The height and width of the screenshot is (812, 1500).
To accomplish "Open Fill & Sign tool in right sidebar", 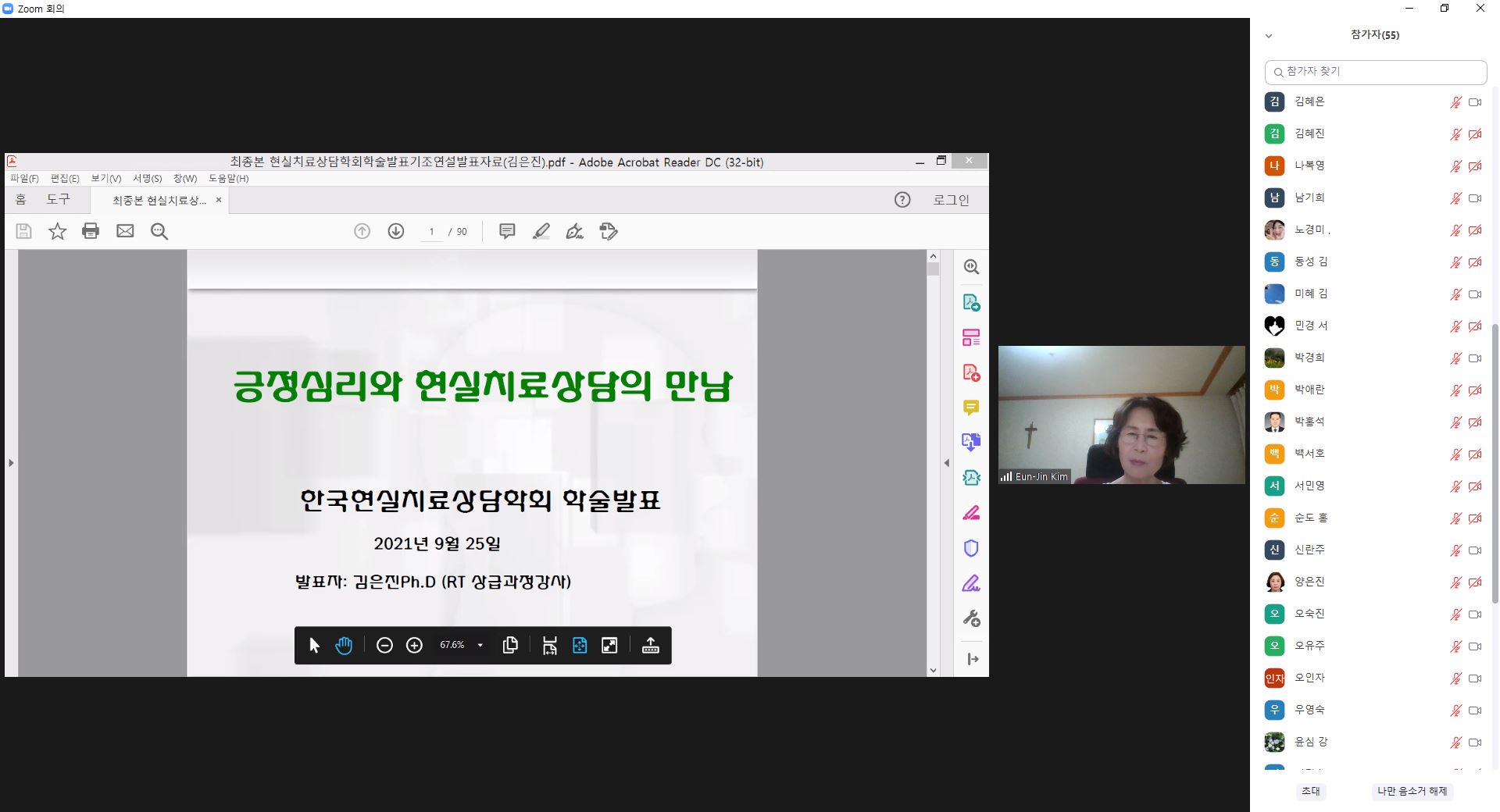I will (x=971, y=583).
